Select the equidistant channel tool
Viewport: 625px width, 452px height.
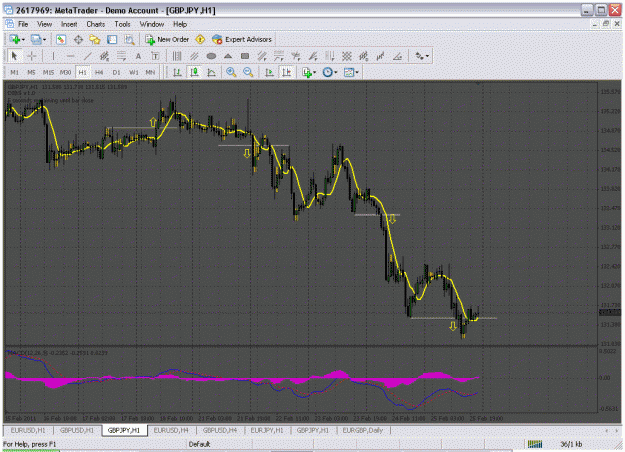click(x=104, y=56)
